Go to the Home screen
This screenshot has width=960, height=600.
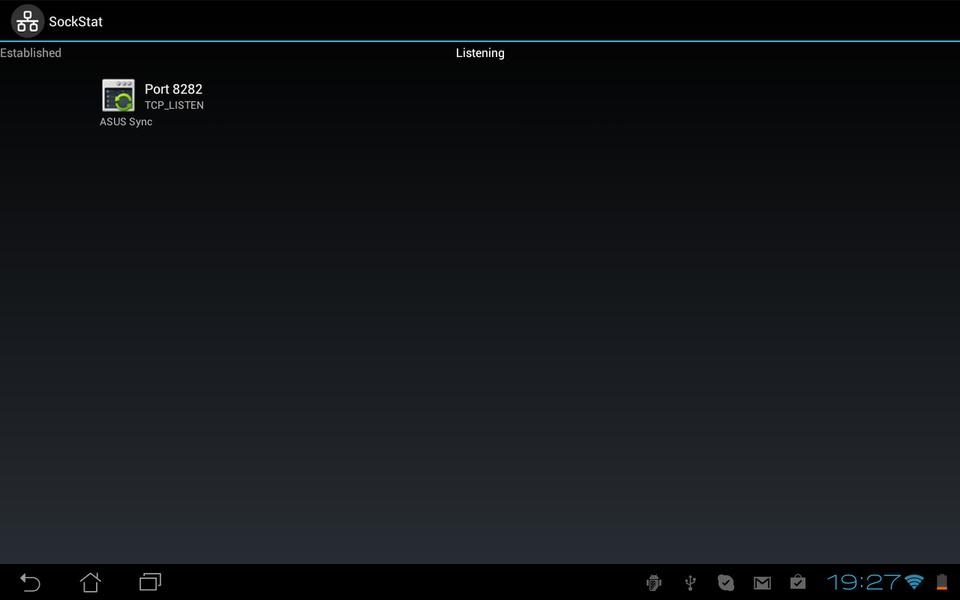(x=90, y=582)
